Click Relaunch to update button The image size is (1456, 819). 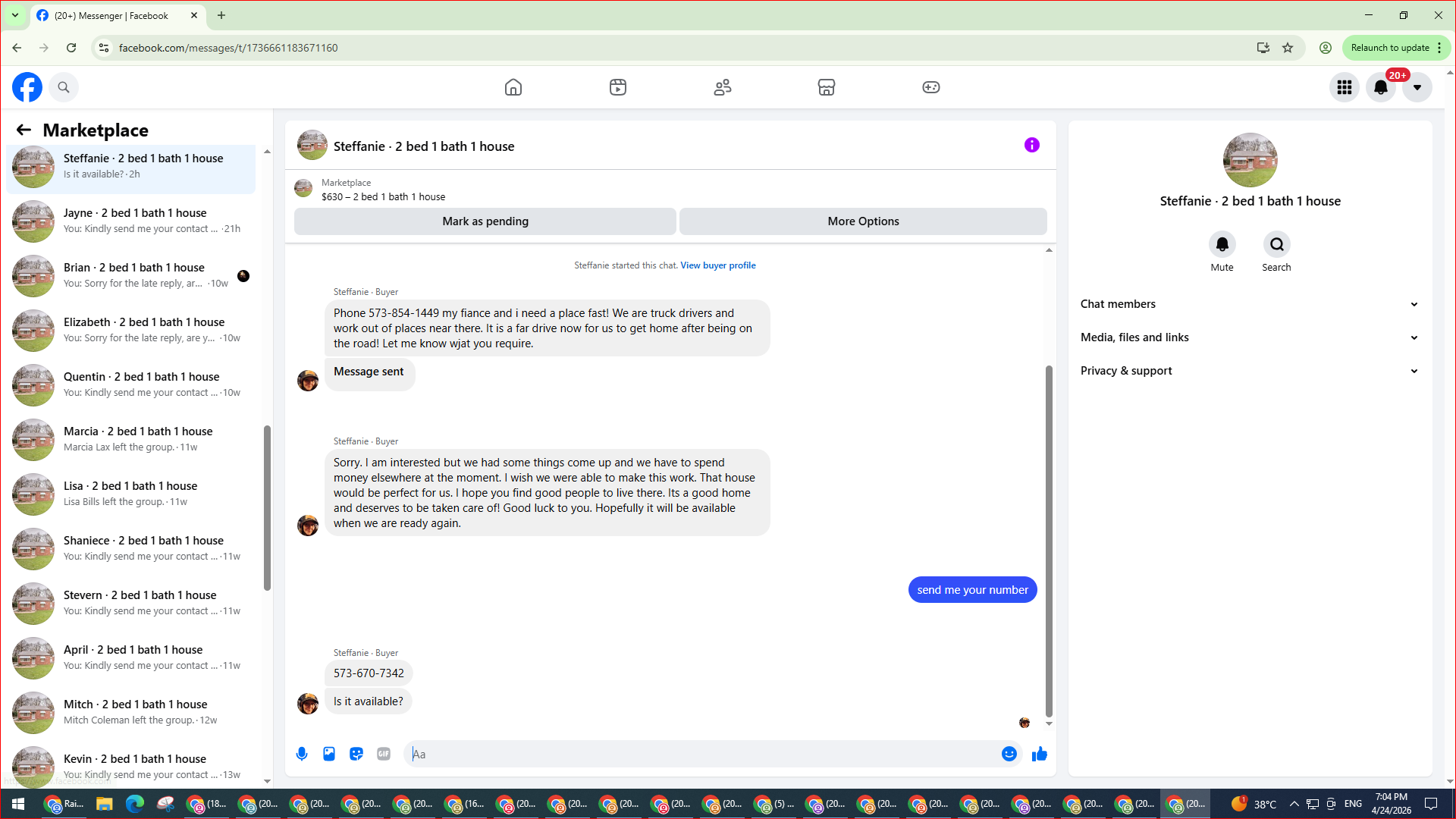1390,48
